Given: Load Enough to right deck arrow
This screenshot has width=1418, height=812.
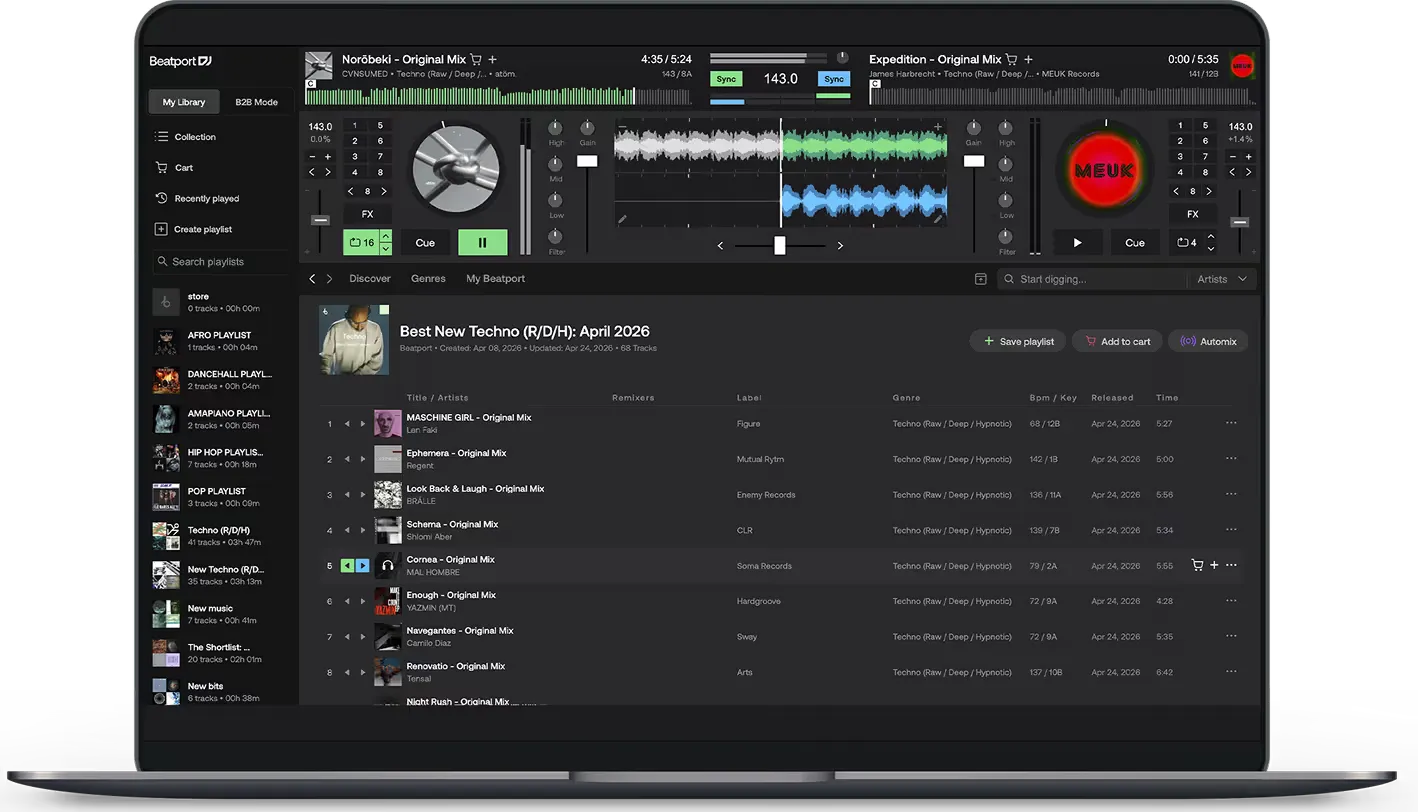Looking at the screenshot, I should 362,601.
